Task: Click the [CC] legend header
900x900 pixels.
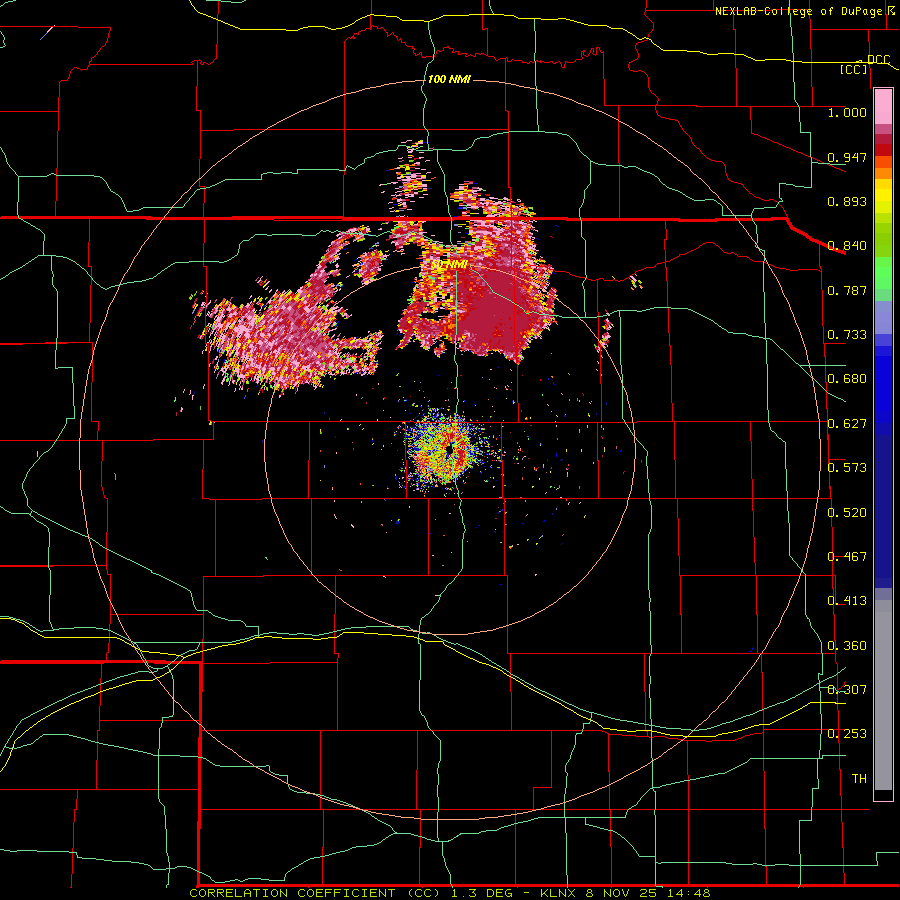Action: 853,69
